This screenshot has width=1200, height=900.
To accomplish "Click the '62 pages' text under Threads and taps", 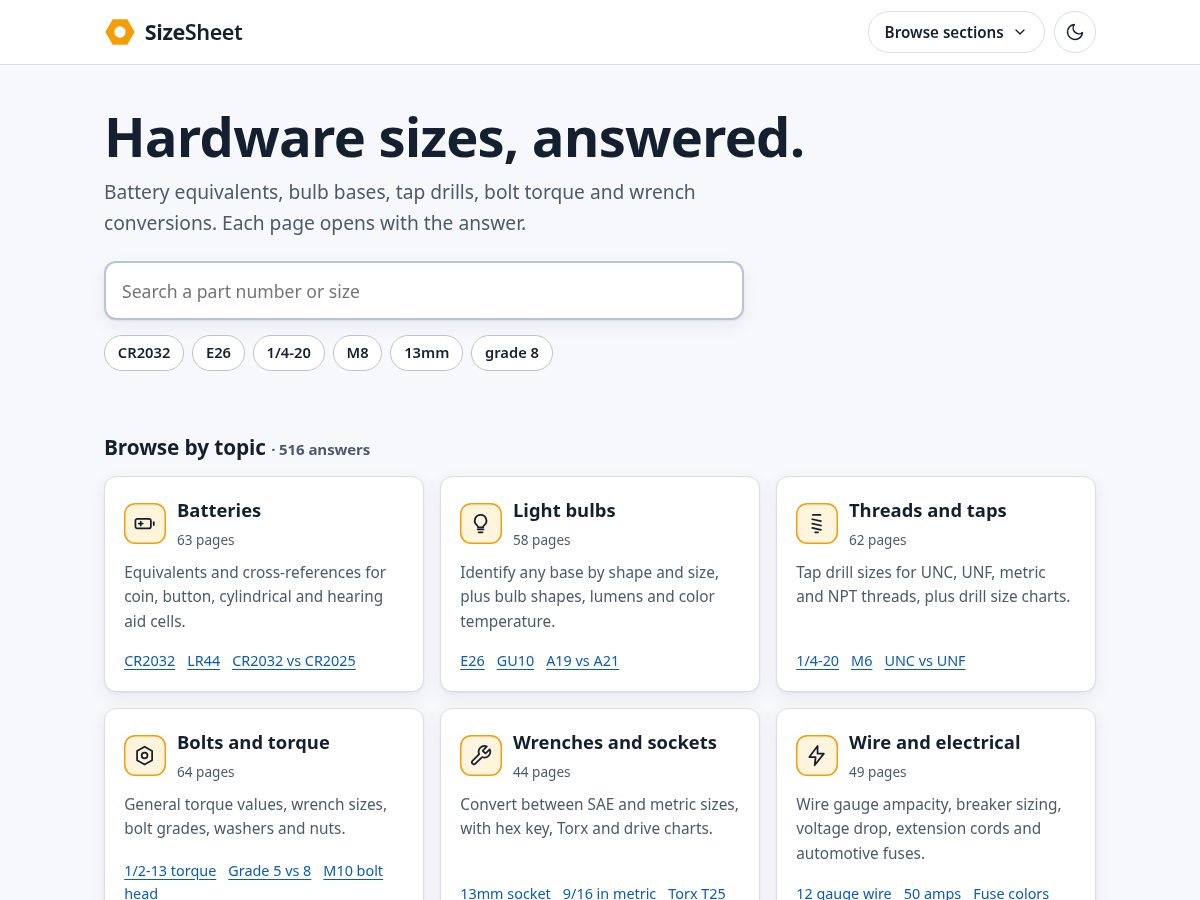I will tap(878, 540).
